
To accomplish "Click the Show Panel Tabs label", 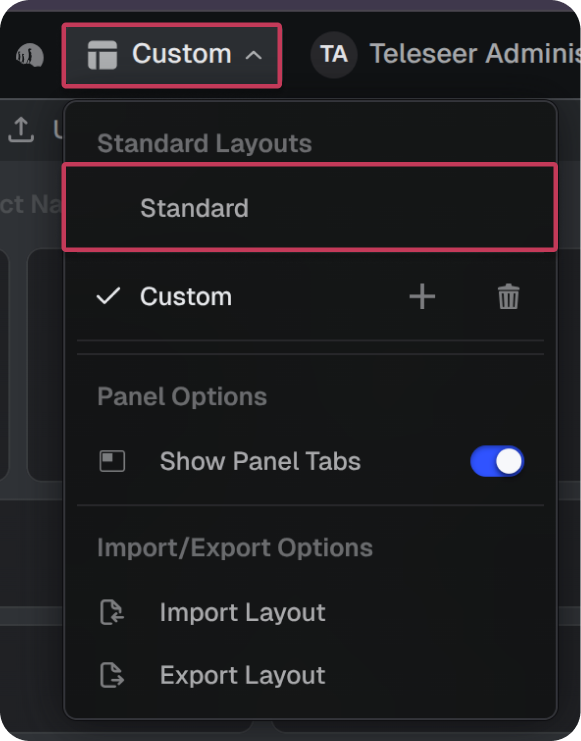I will [x=260, y=461].
